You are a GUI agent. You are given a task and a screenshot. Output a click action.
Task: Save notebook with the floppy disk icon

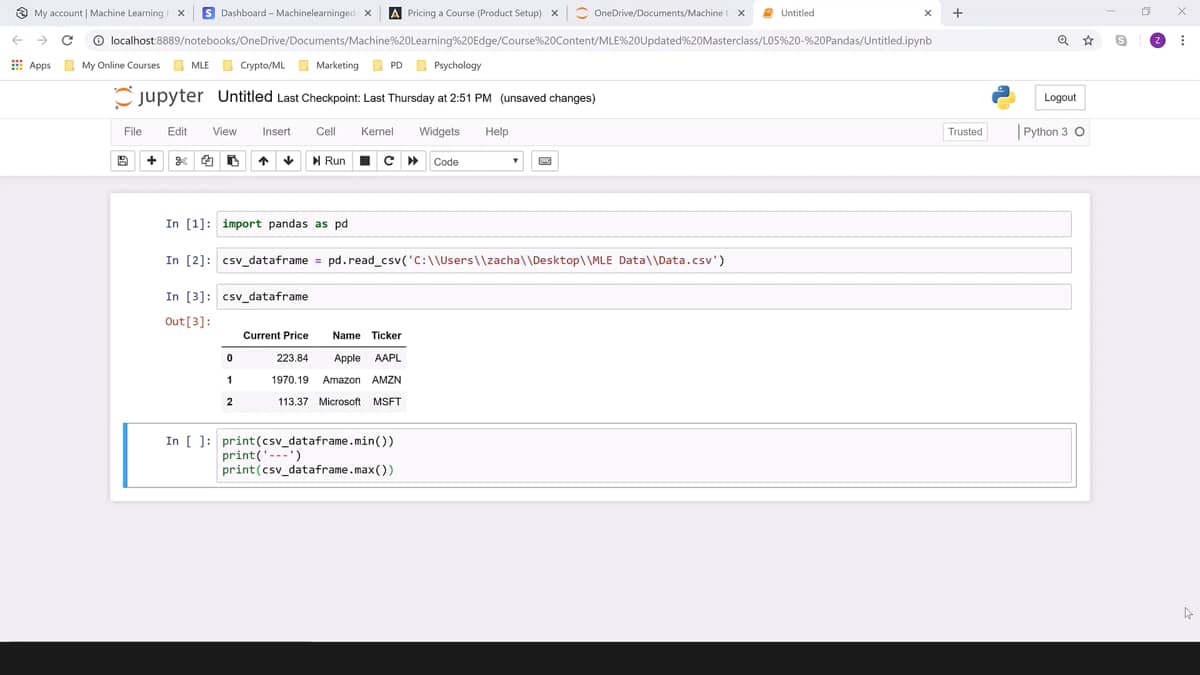(123, 161)
